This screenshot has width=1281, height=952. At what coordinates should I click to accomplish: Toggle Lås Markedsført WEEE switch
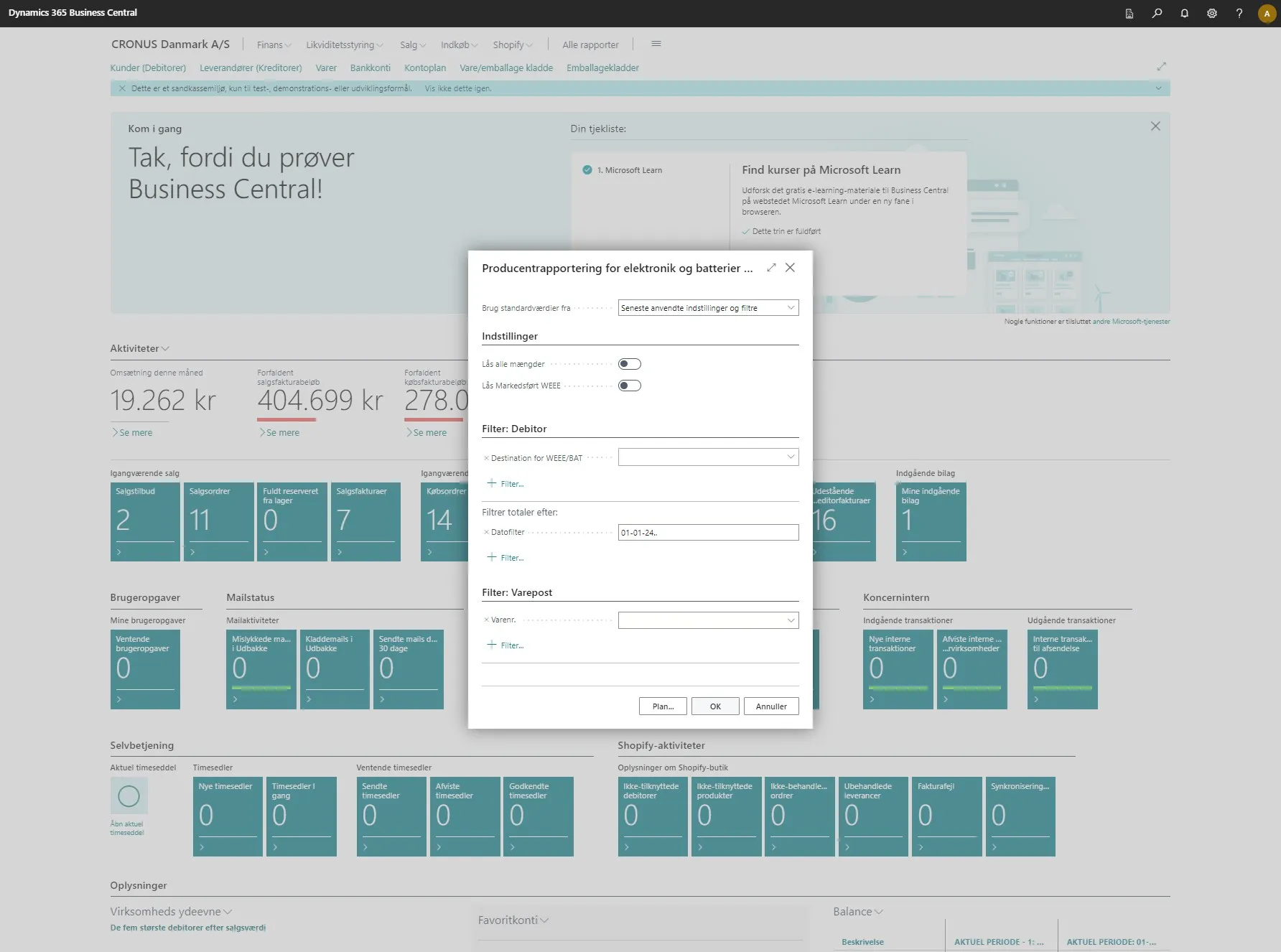tap(630, 386)
